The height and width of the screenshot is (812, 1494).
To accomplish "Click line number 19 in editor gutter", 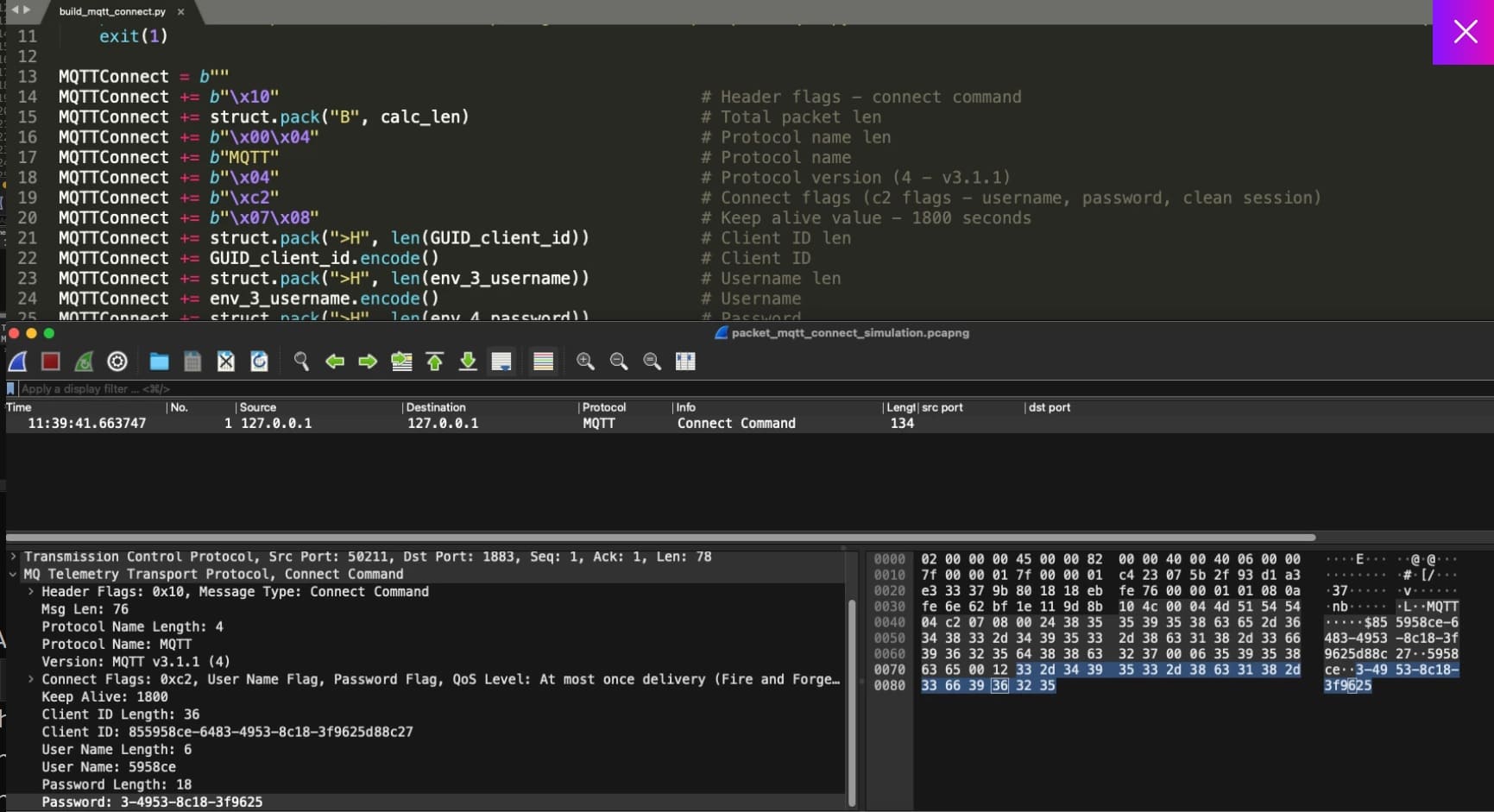I will [x=28, y=198].
